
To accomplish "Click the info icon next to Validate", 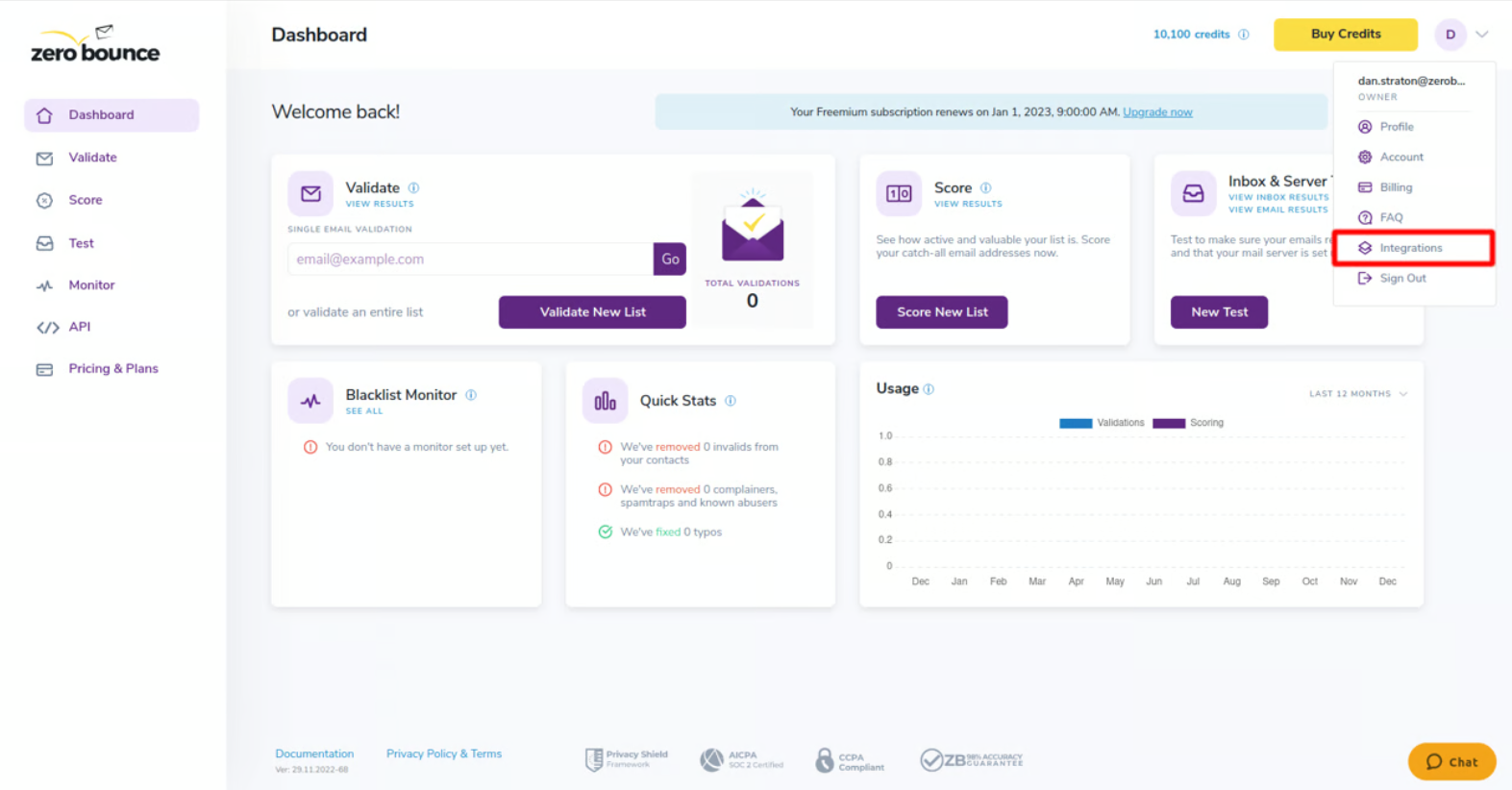I will pyautogui.click(x=413, y=188).
